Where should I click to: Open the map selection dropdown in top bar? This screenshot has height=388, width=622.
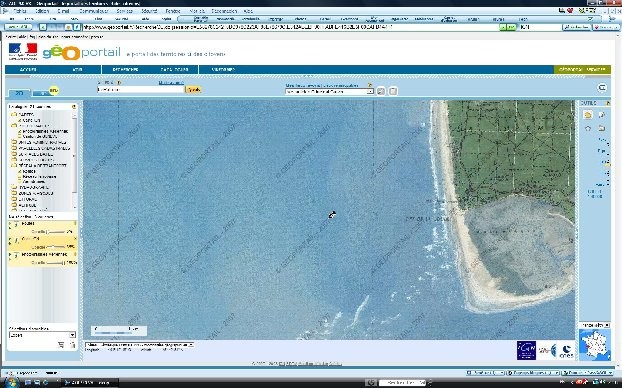tap(329, 92)
